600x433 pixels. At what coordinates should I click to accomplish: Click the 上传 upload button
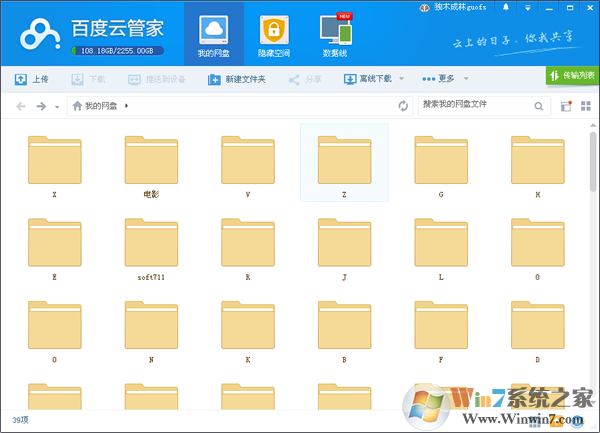click(x=31, y=79)
